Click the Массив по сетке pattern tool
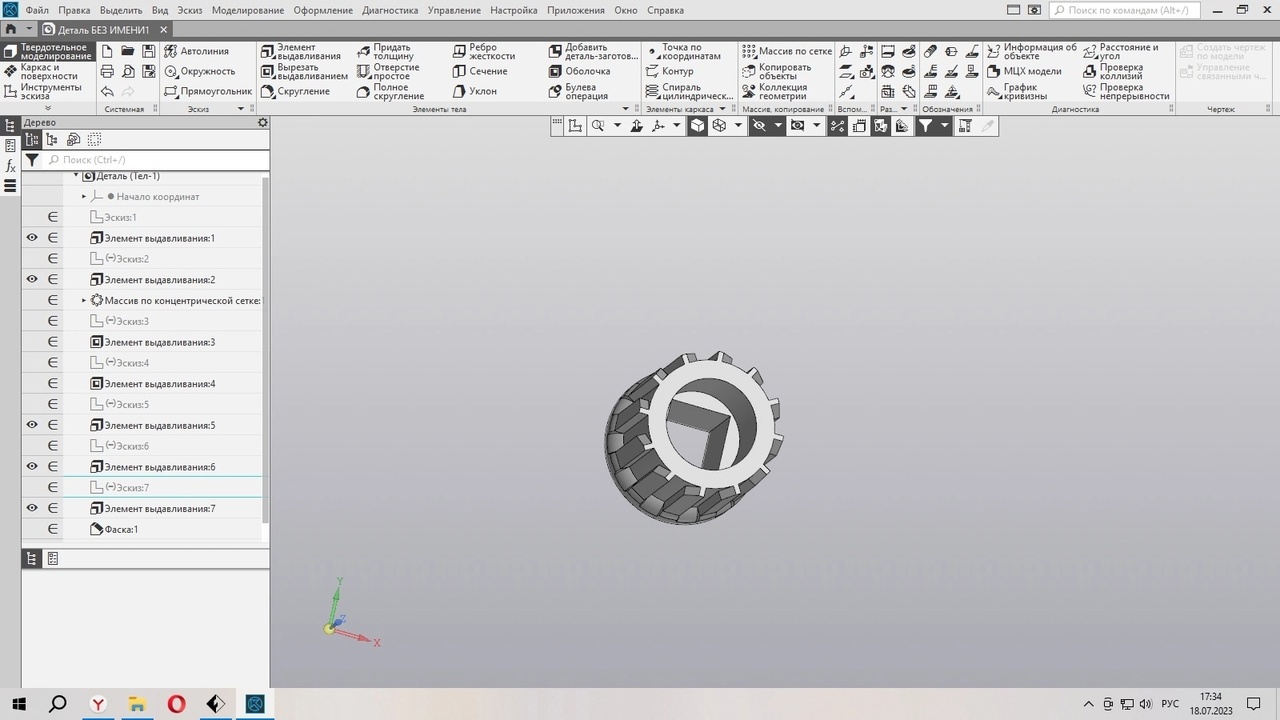This screenshot has height=720, width=1280. coord(787,51)
